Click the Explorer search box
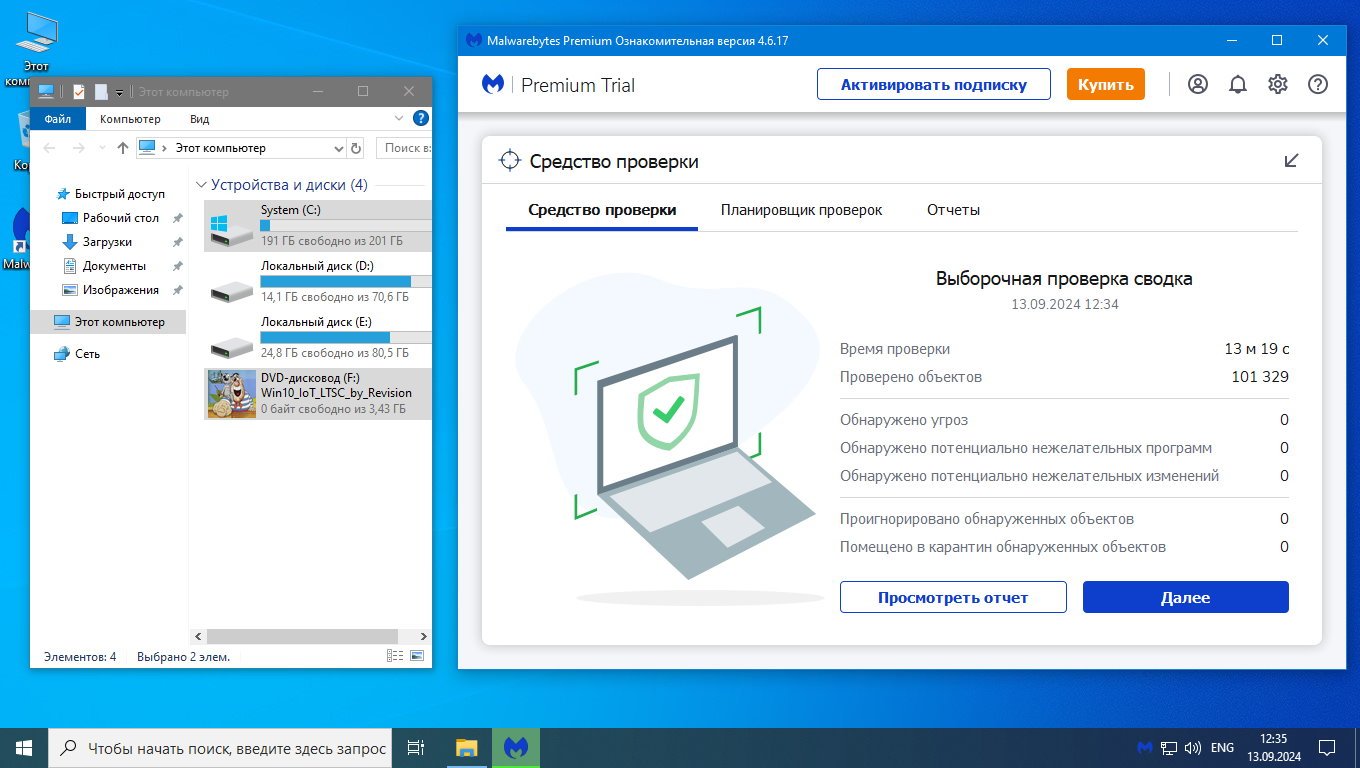This screenshot has height=768, width=1360. coord(404,148)
